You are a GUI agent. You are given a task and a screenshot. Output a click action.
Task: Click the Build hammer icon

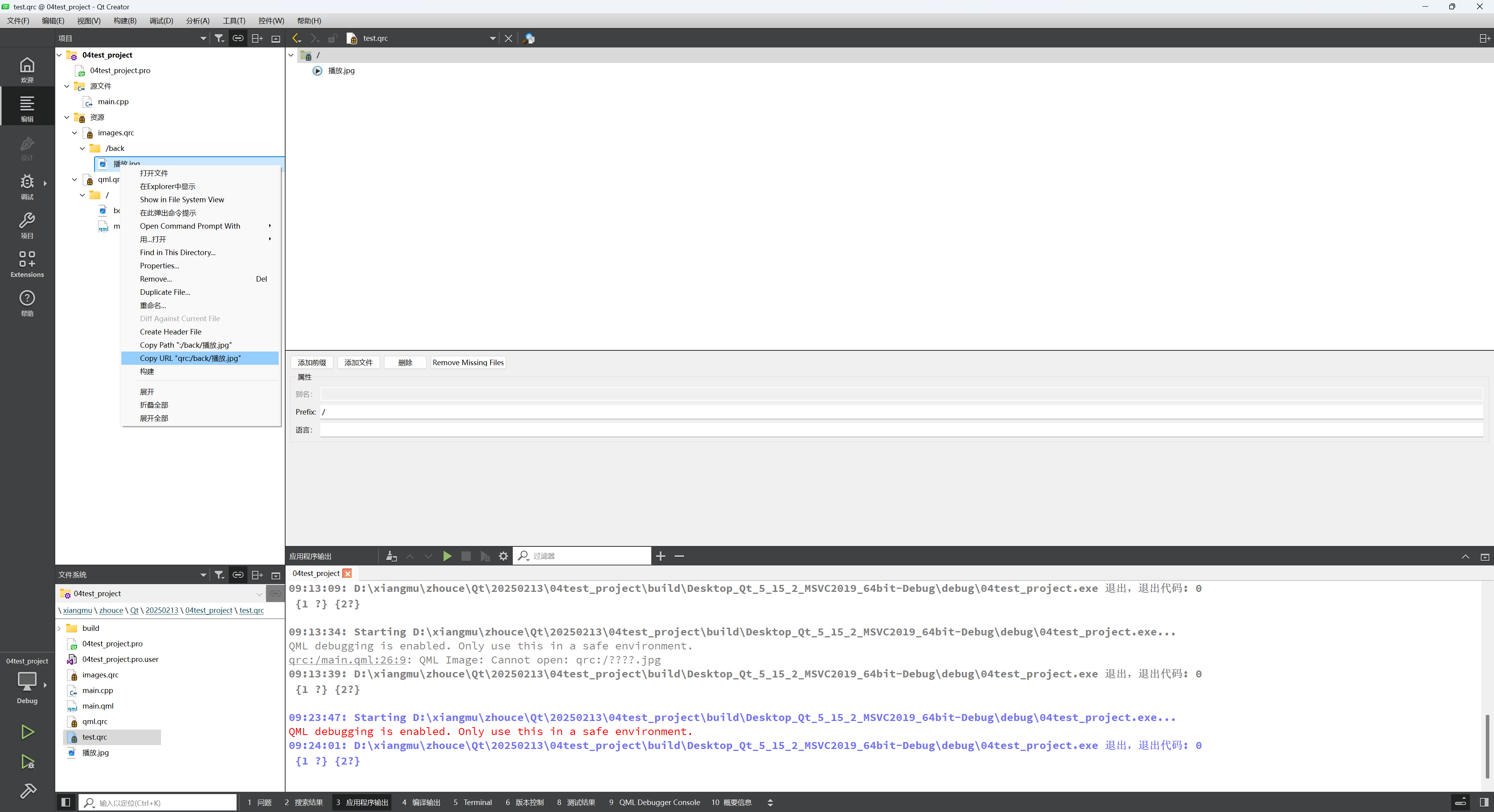click(x=27, y=791)
